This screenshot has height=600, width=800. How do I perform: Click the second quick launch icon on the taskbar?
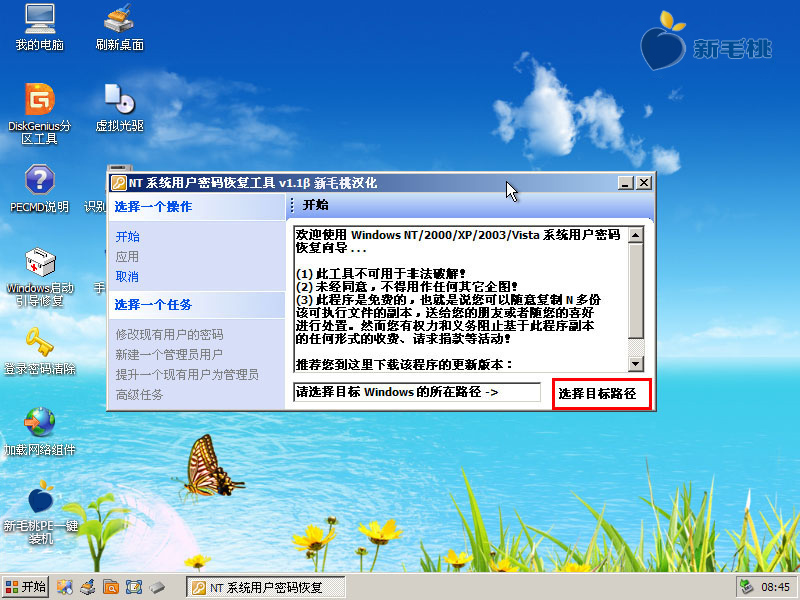[x=88, y=587]
